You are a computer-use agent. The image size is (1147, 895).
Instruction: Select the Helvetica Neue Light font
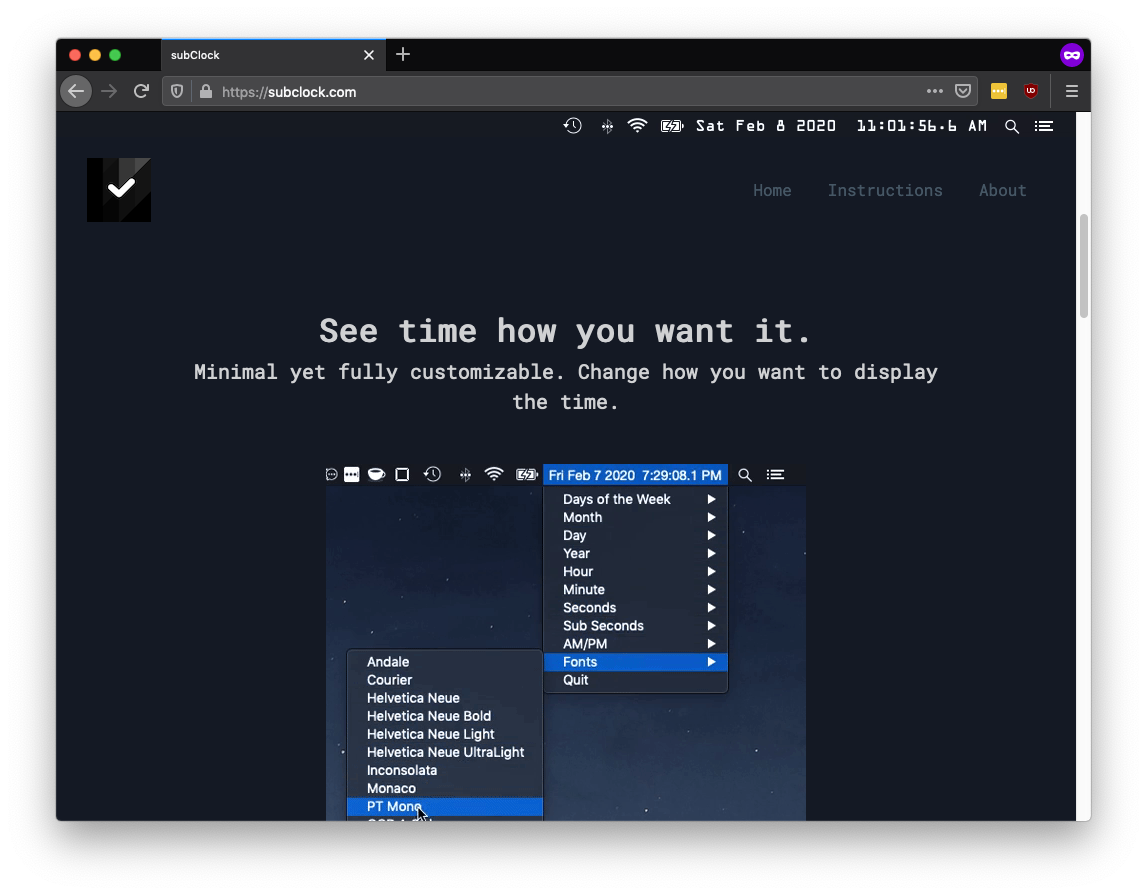445,734
